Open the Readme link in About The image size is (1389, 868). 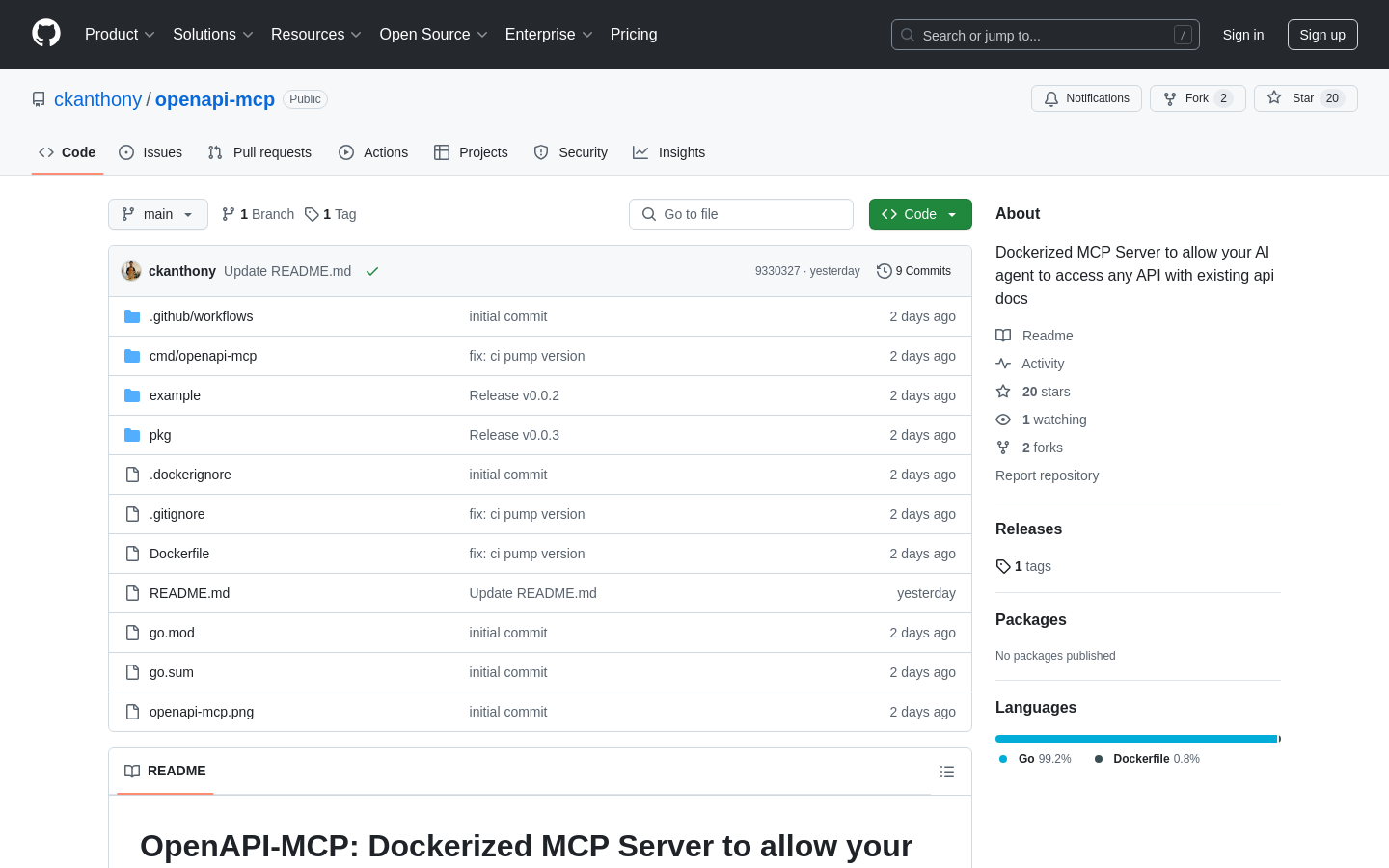pos(1035,336)
